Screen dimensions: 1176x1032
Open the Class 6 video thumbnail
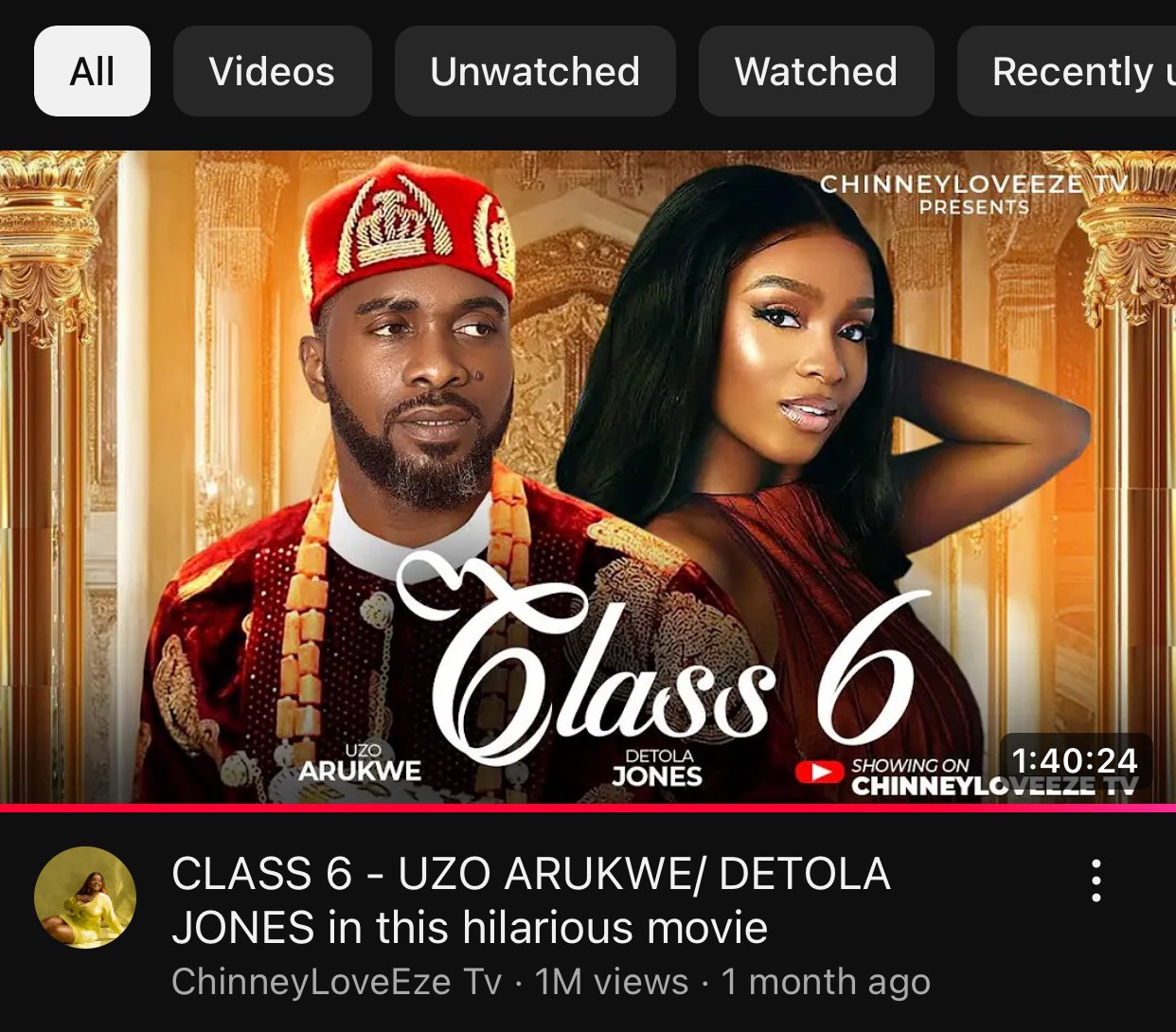588,477
